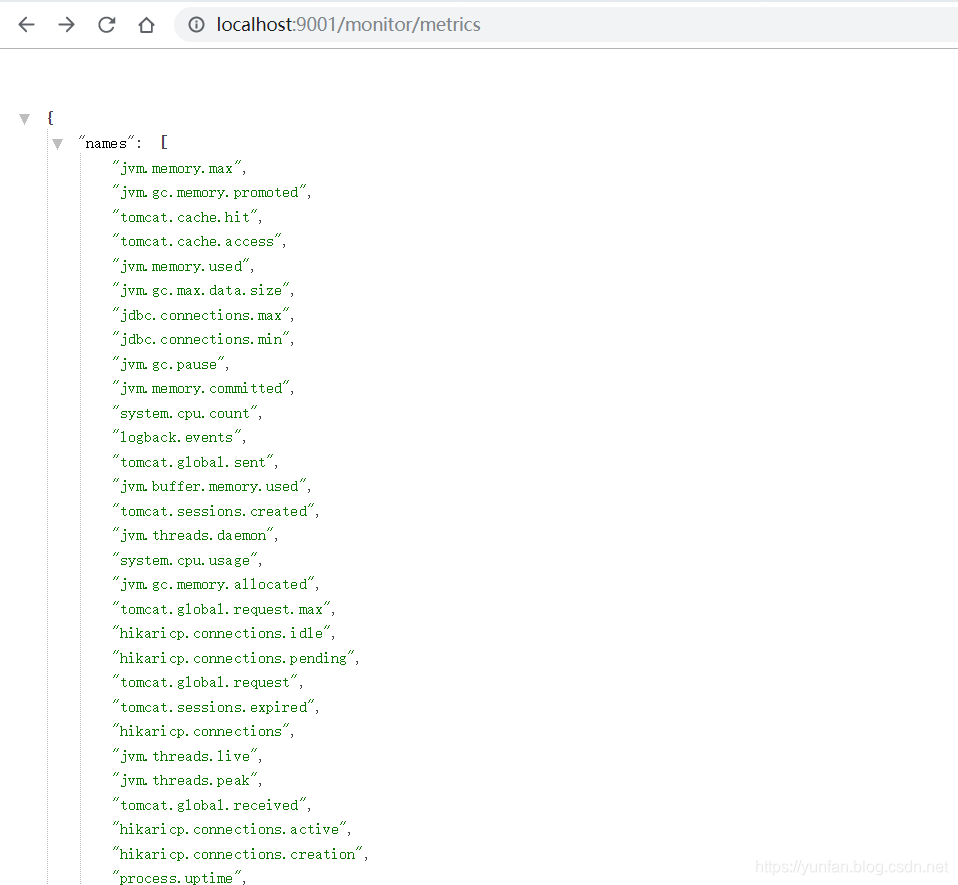Image resolution: width=958 pixels, height=885 pixels.
Task: Collapse the "names" array
Action: (57, 144)
